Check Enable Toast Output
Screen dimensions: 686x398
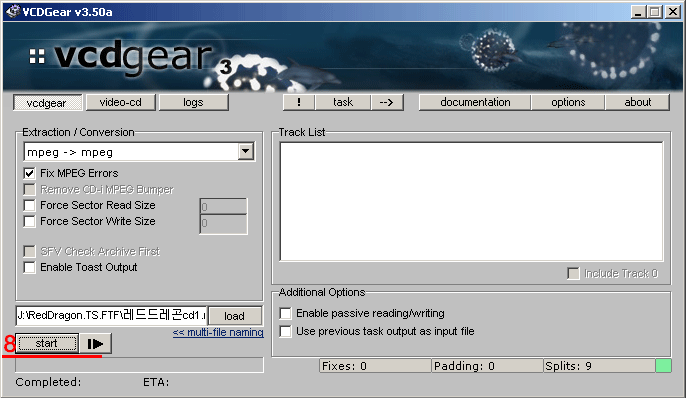pyautogui.click(x=30, y=267)
